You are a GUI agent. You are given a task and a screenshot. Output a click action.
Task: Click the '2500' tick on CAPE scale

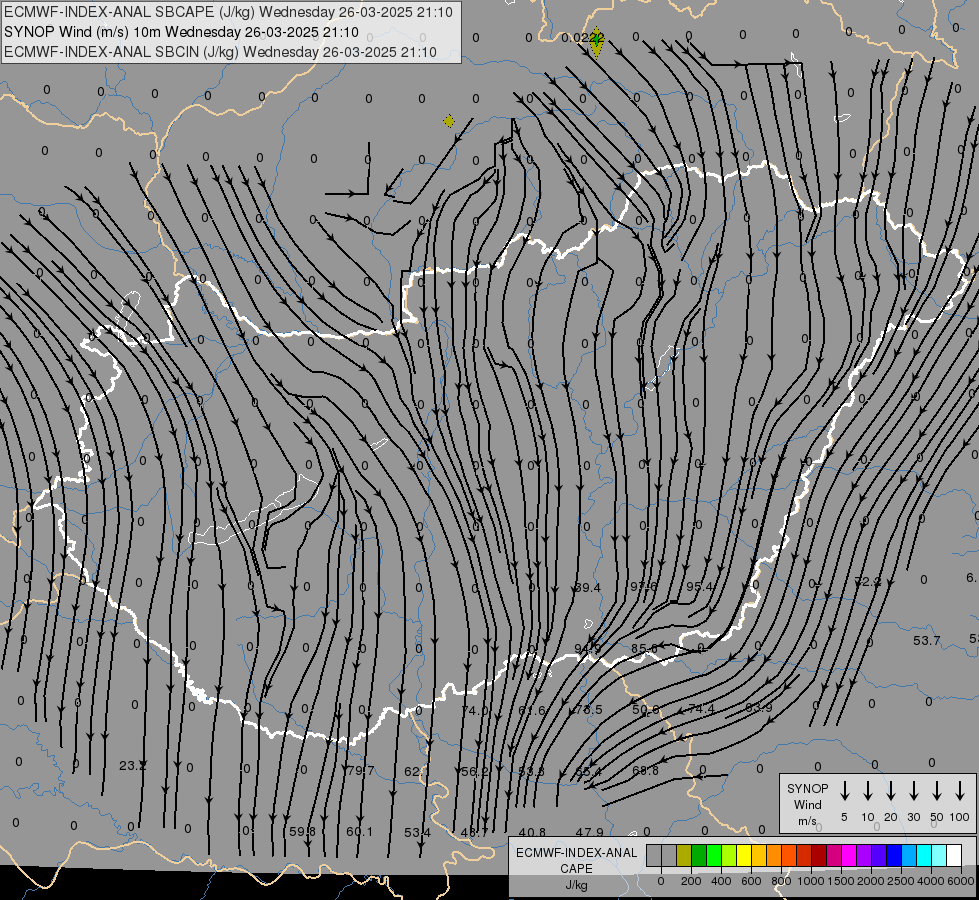[x=901, y=881]
